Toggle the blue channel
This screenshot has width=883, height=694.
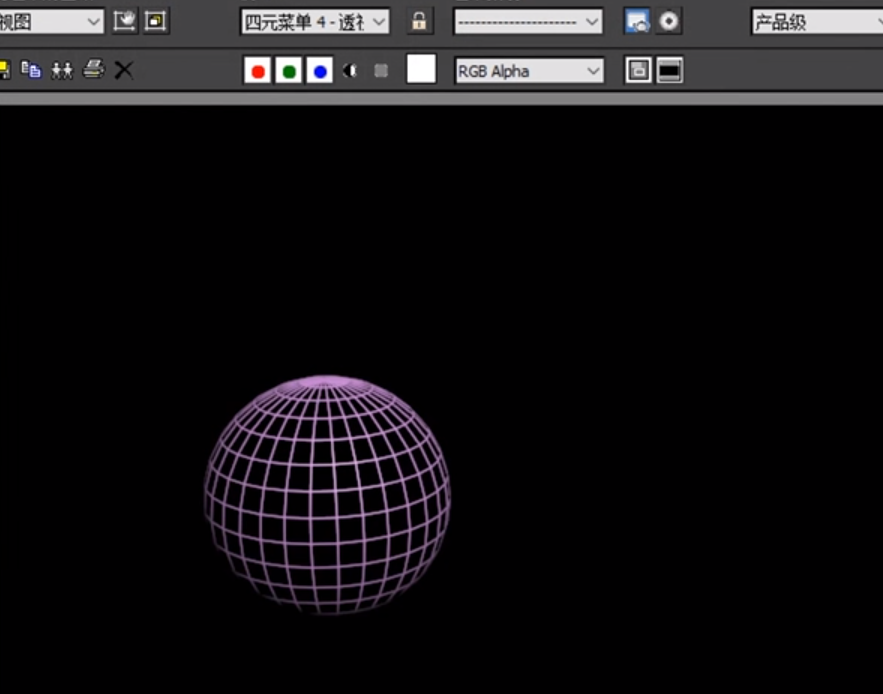tap(320, 70)
